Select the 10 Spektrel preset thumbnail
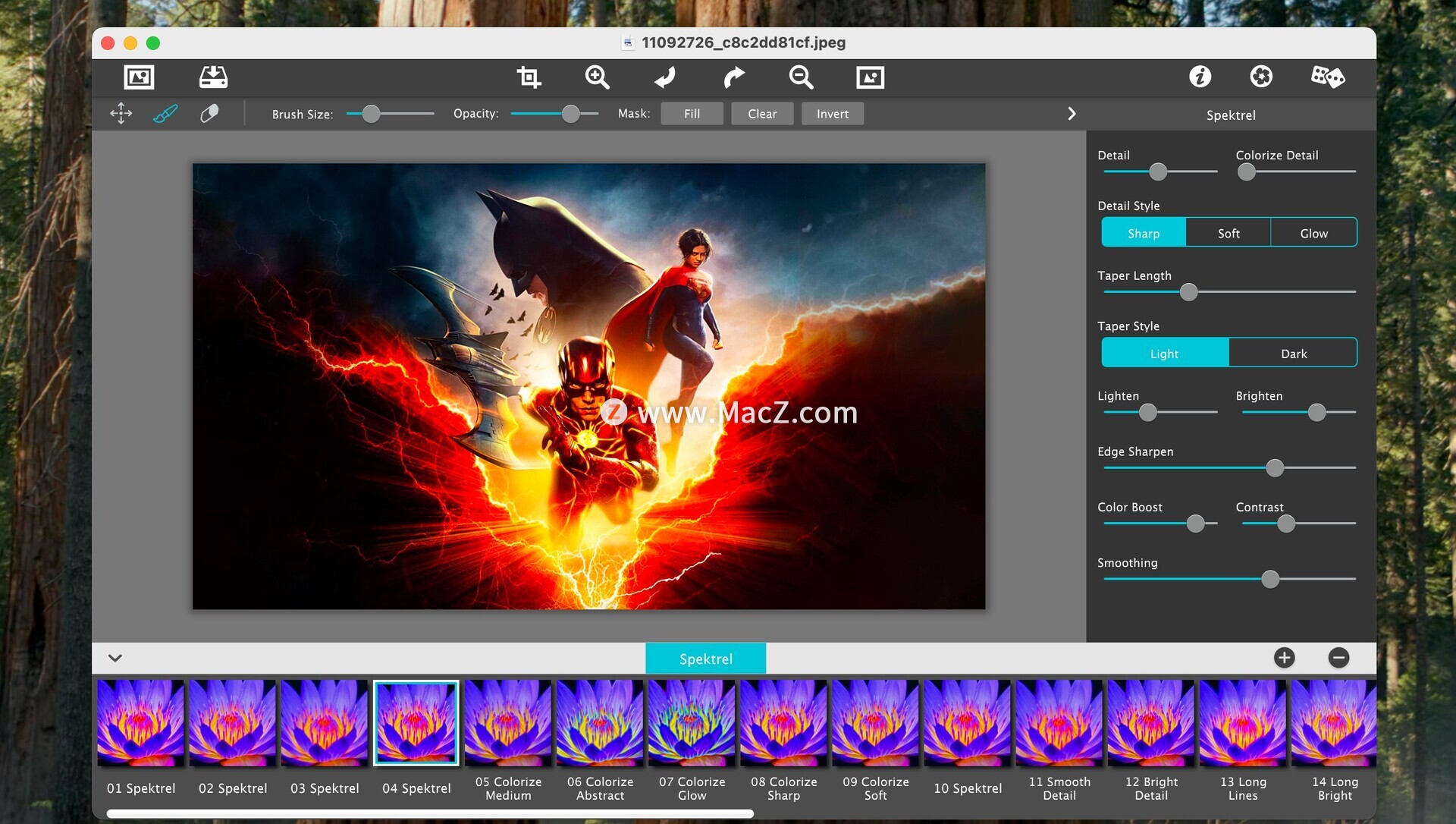The height and width of the screenshot is (824, 1456). pyautogui.click(x=967, y=723)
